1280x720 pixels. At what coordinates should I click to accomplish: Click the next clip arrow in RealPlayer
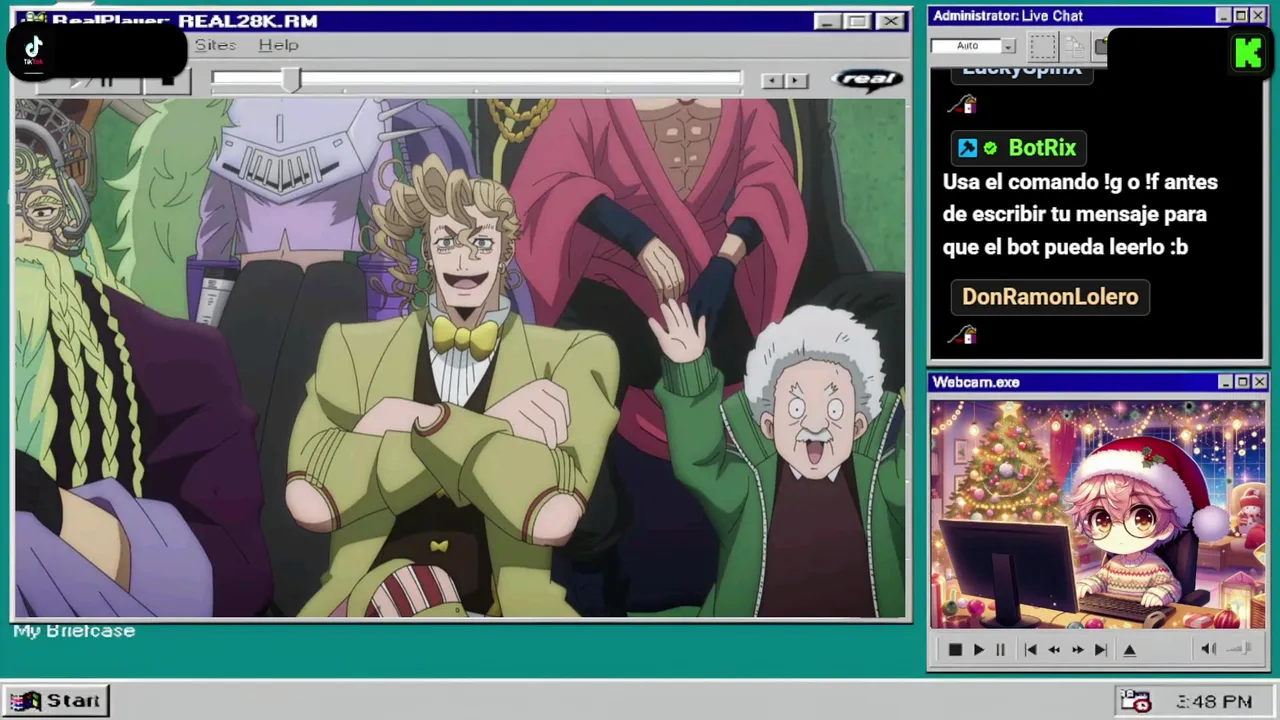tap(796, 80)
